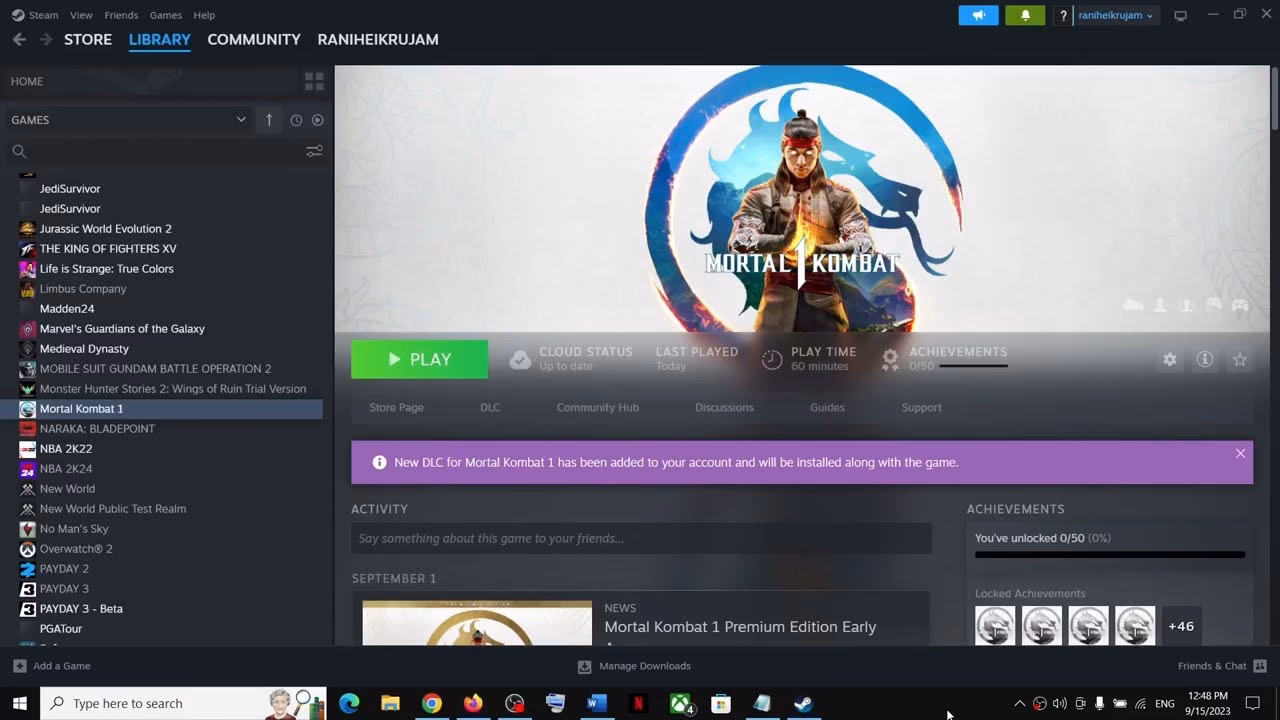Click the first locked achievement badge
The image size is (1280, 720).
(995, 626)
